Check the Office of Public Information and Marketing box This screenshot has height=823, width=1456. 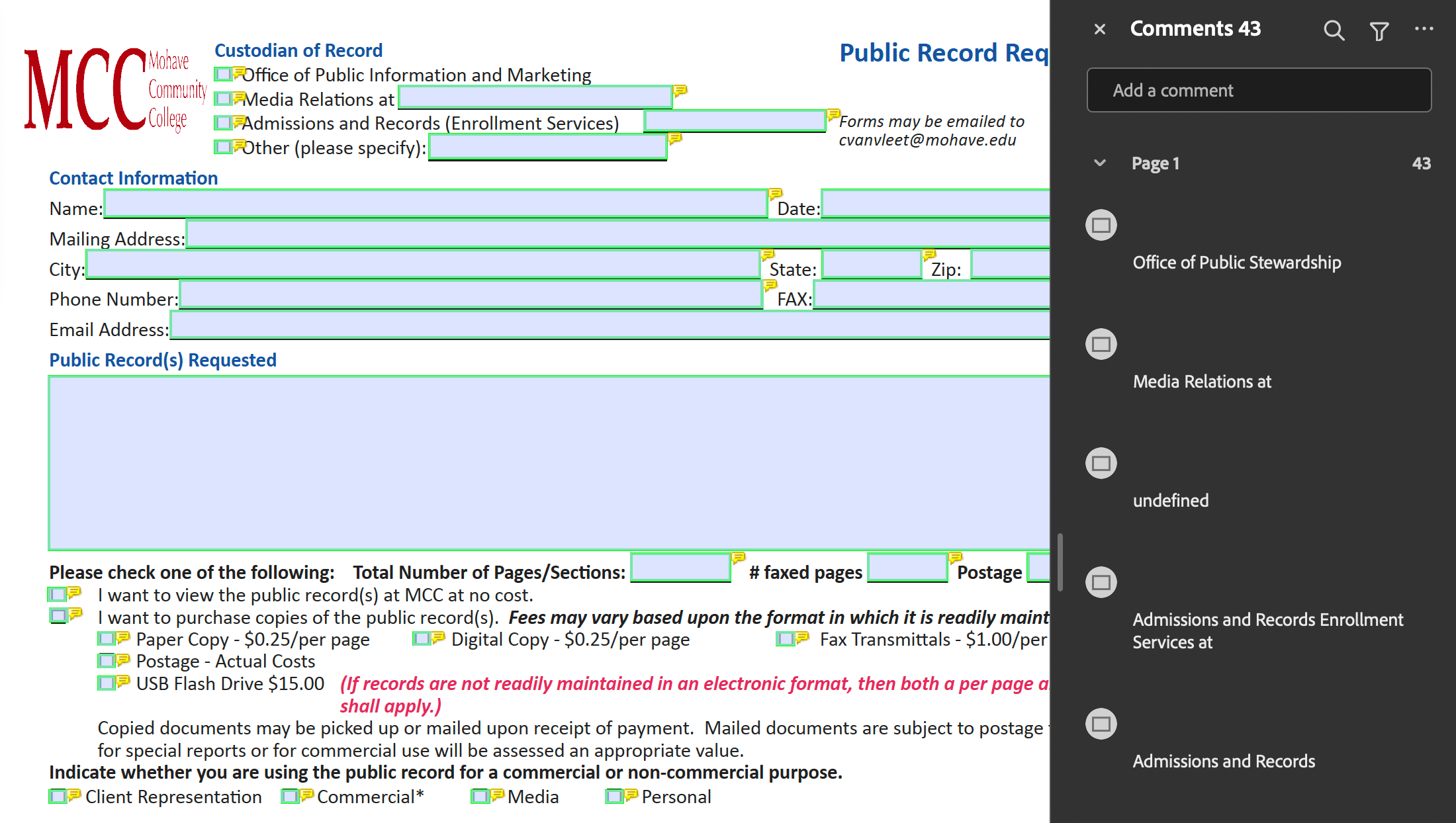click(223, 73)
